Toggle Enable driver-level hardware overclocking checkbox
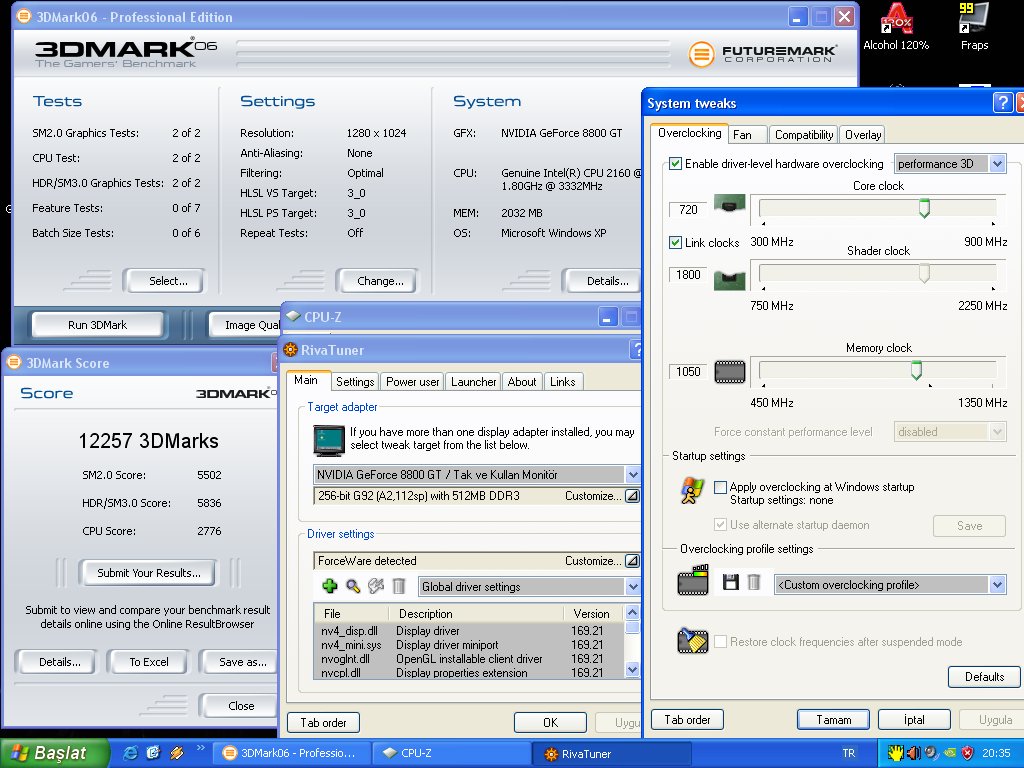Viewport: 1024px width, 768px height. tap(675, 164)
